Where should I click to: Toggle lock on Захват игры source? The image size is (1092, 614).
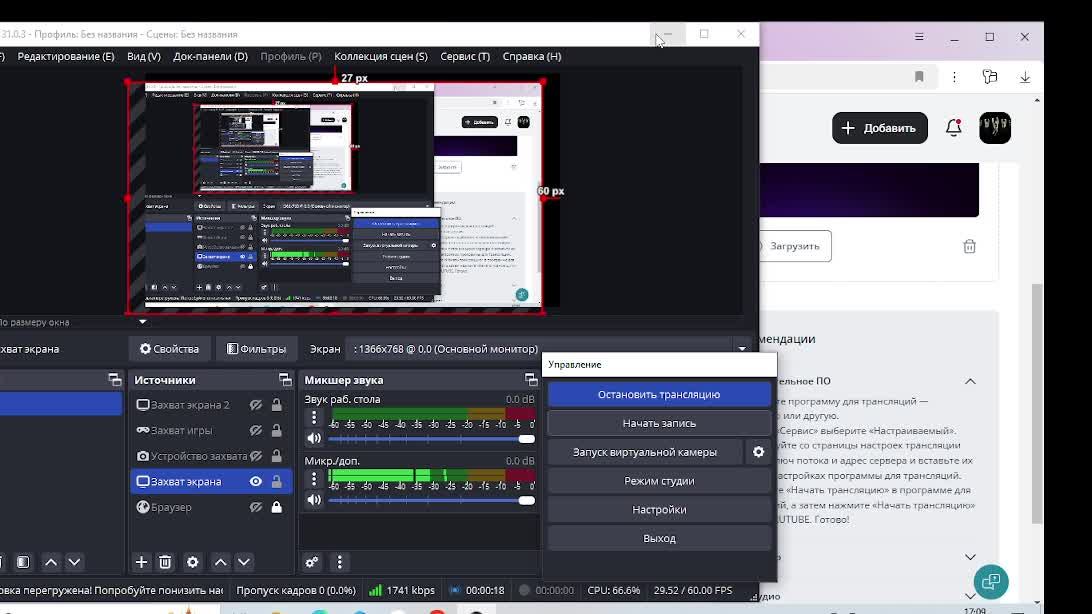coord(276,430)
